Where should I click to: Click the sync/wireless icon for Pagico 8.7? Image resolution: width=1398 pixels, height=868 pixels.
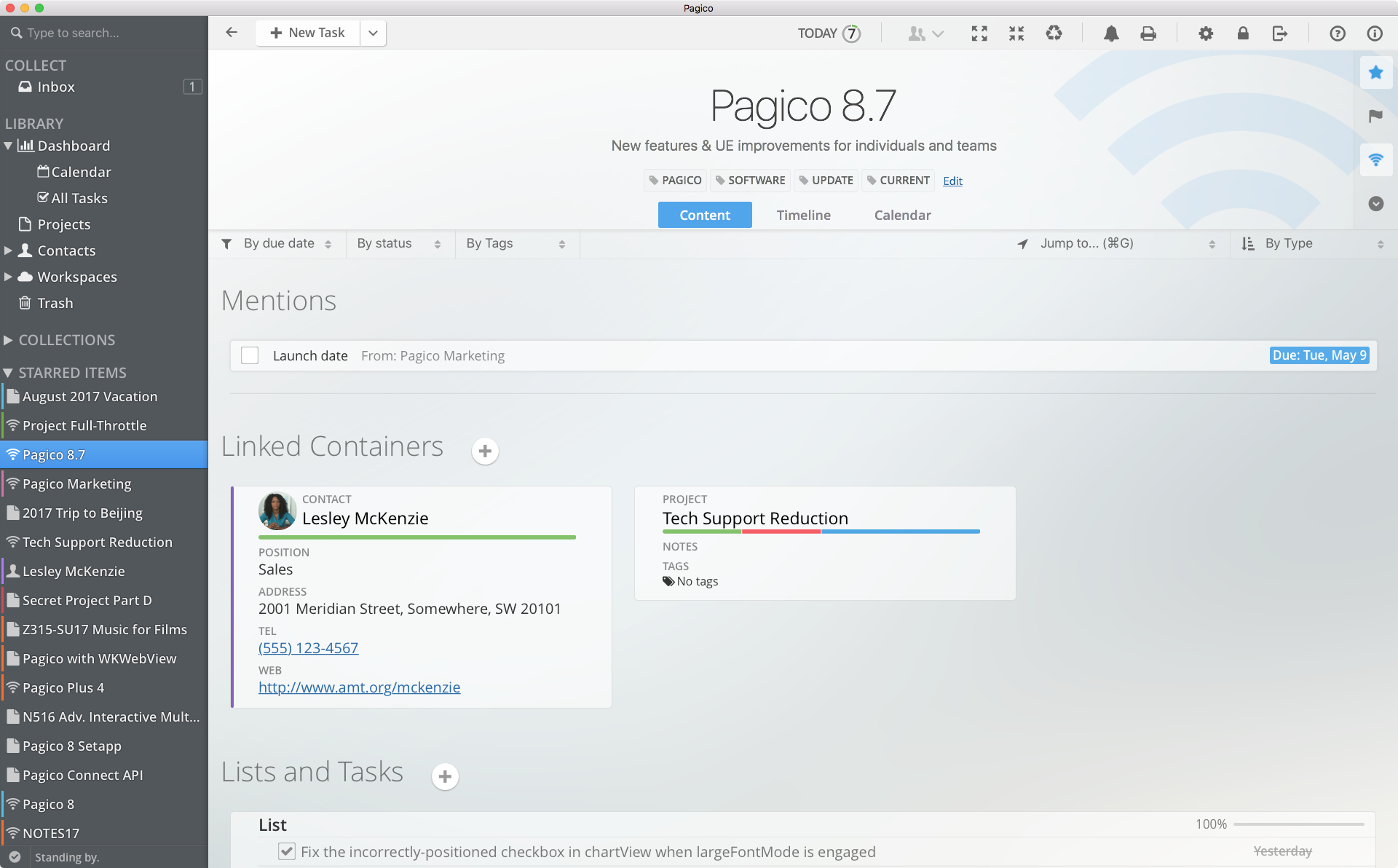tap(13, 455)
